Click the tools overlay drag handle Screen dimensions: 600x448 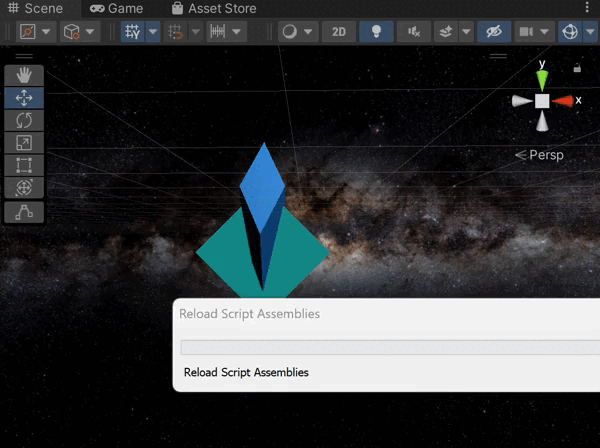[x=24, y=57]
